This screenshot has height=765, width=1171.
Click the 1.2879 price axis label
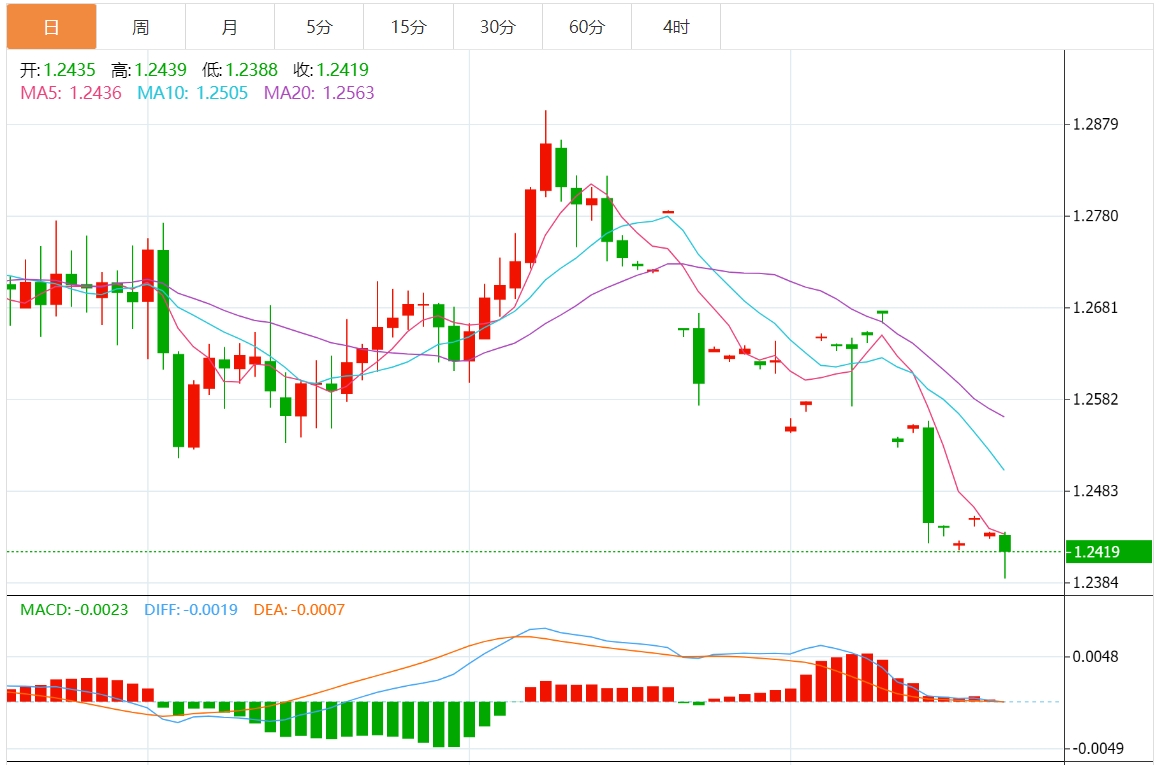tap(1094, 125)
